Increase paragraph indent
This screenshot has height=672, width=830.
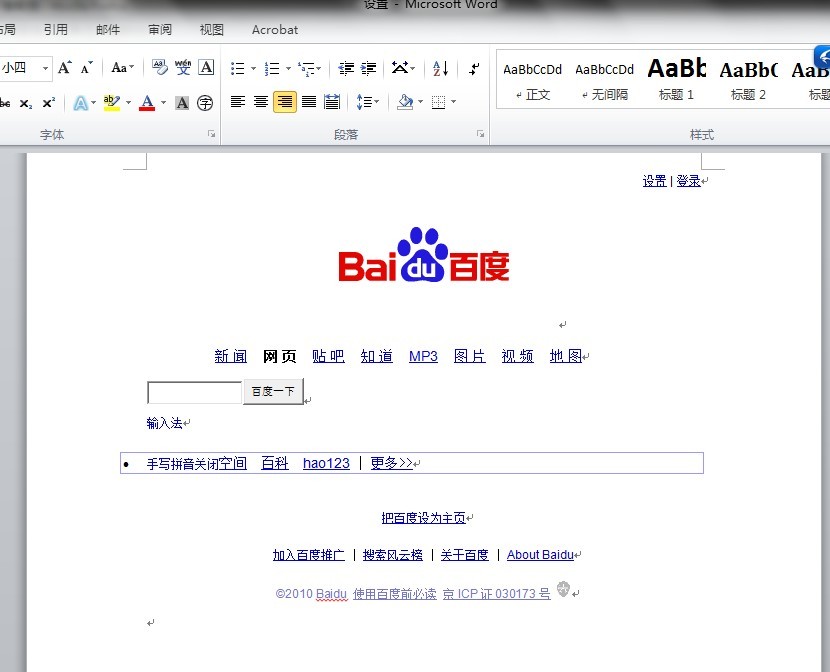pyautogui.click(x=368, y=68)
